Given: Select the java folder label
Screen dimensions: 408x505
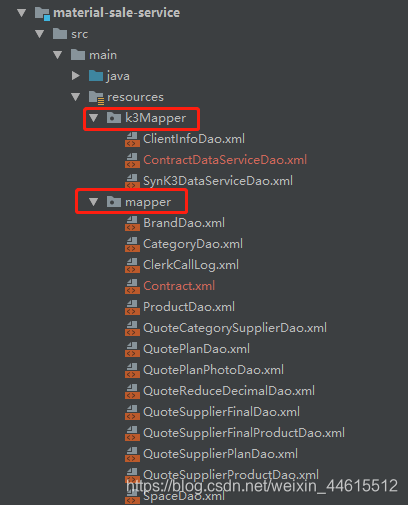Looking at the screenshot, I should [118, 76].
